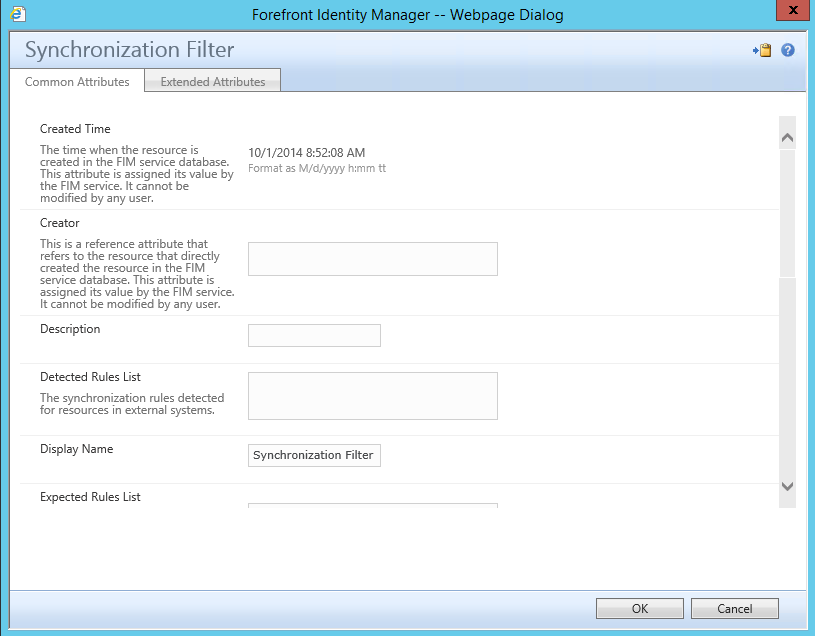Click the Detected Rules List label
The width and height of the screenshot is (815, 636).
point(90,377)
